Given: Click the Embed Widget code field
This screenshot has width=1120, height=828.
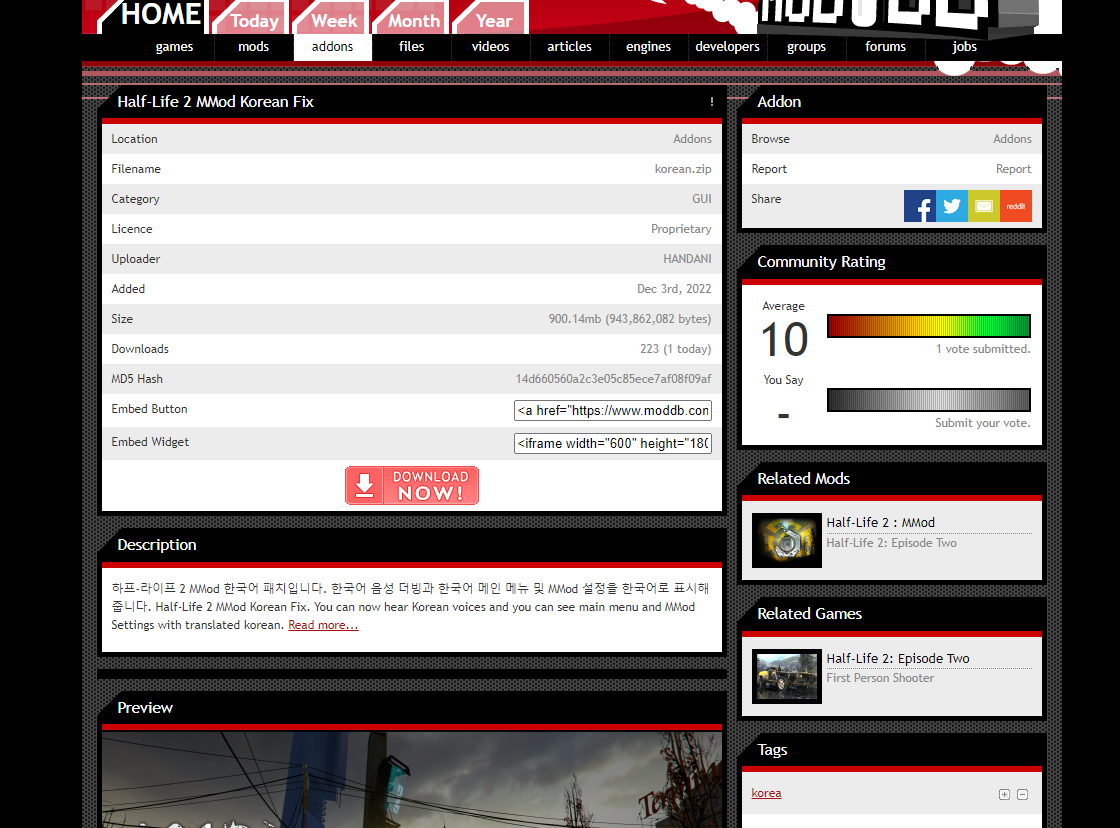Looking at the screenshot, I should pyautogui.click(x=613, y=444).
